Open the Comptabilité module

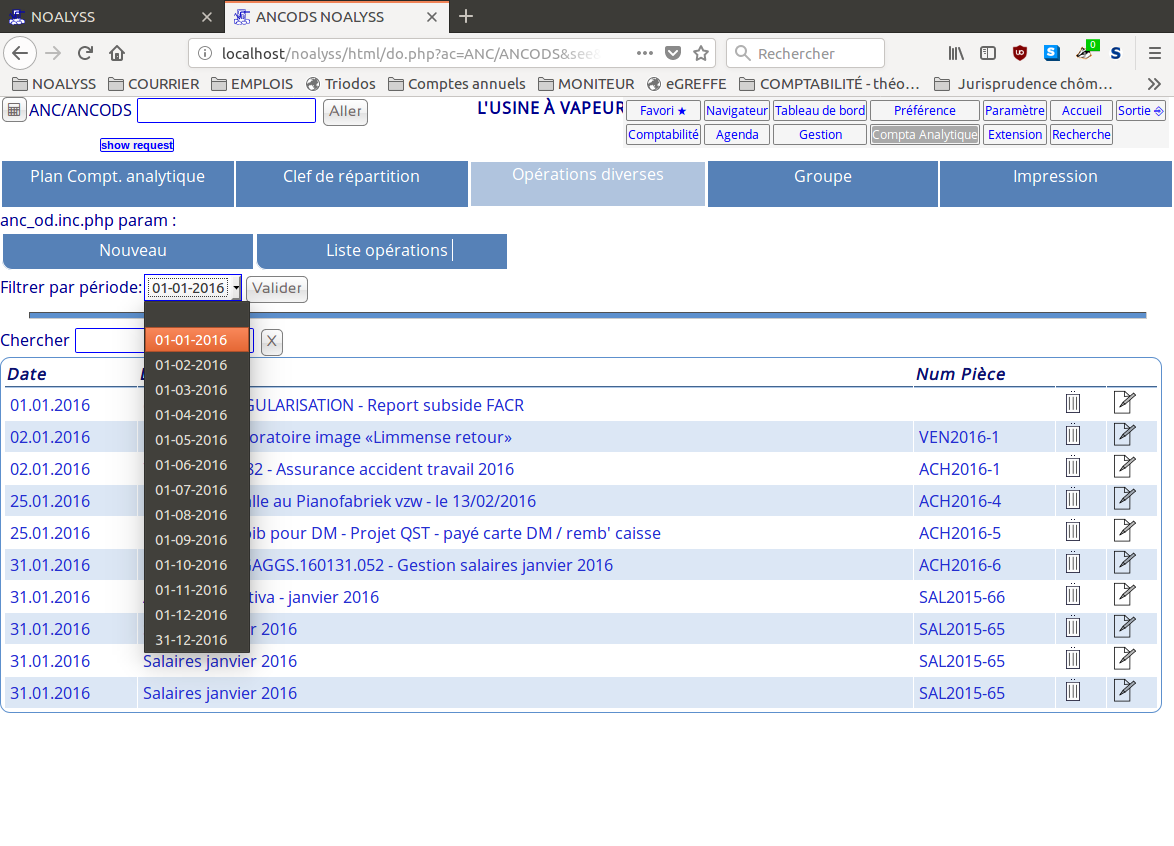click(x=663, y=135)
